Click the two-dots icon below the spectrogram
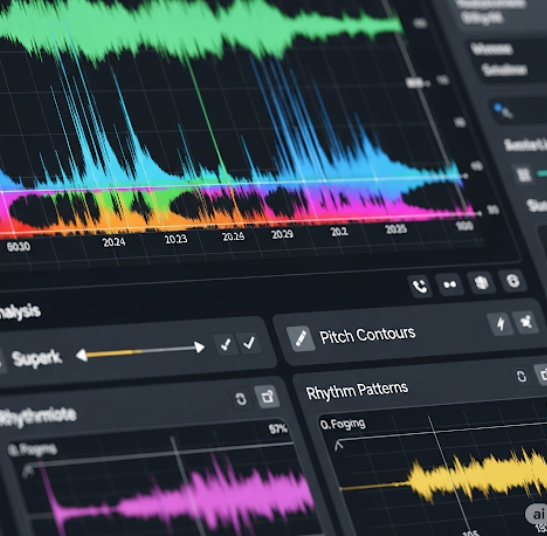This screenshot has height=536, width=547. pyautogui.click(x=450, y=284)
